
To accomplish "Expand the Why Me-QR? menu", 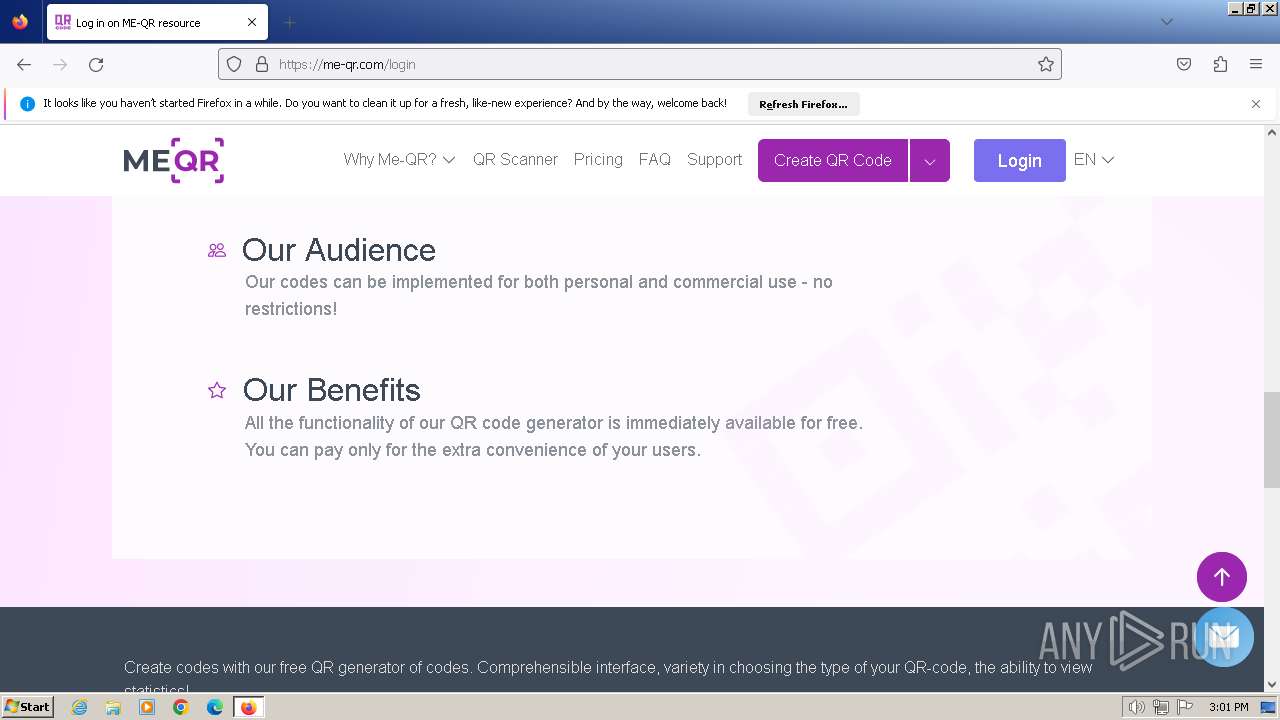I will (x=399, y=160).
